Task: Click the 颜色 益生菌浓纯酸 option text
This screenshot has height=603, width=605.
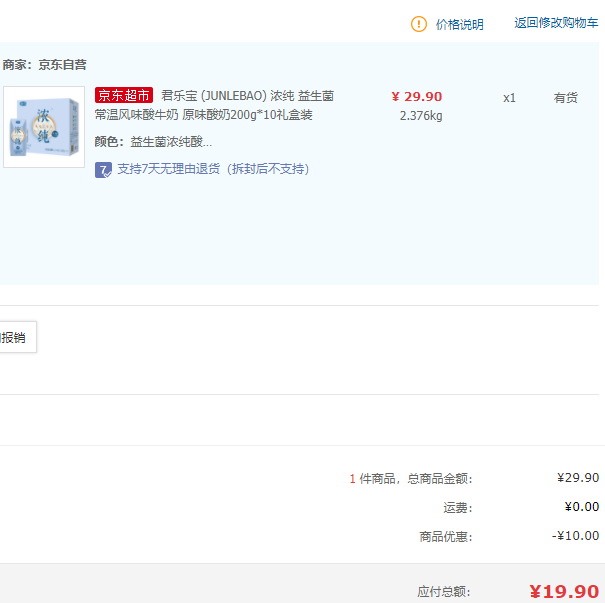Action: (153, 142)
